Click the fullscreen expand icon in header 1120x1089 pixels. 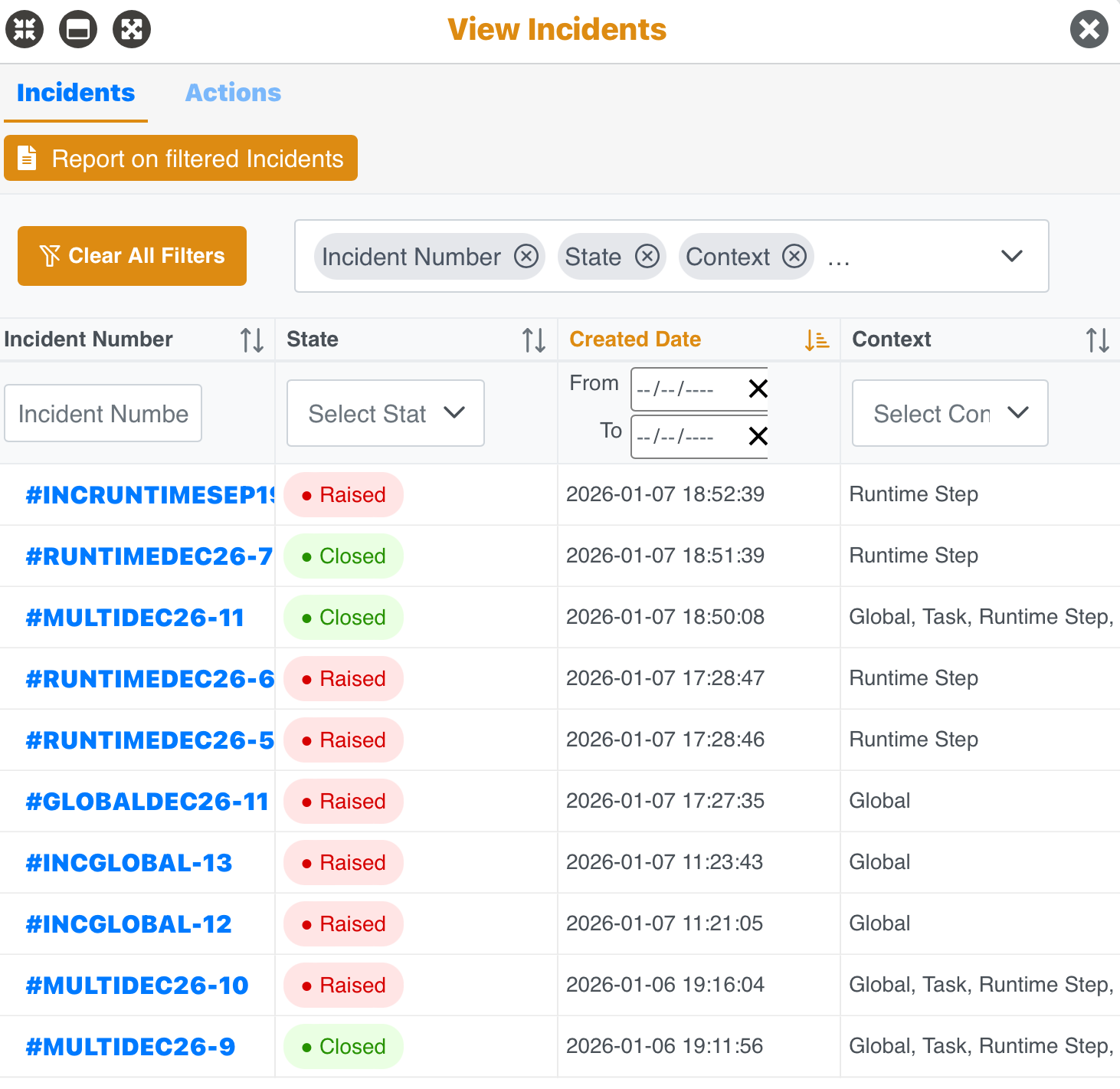point(132,29)
